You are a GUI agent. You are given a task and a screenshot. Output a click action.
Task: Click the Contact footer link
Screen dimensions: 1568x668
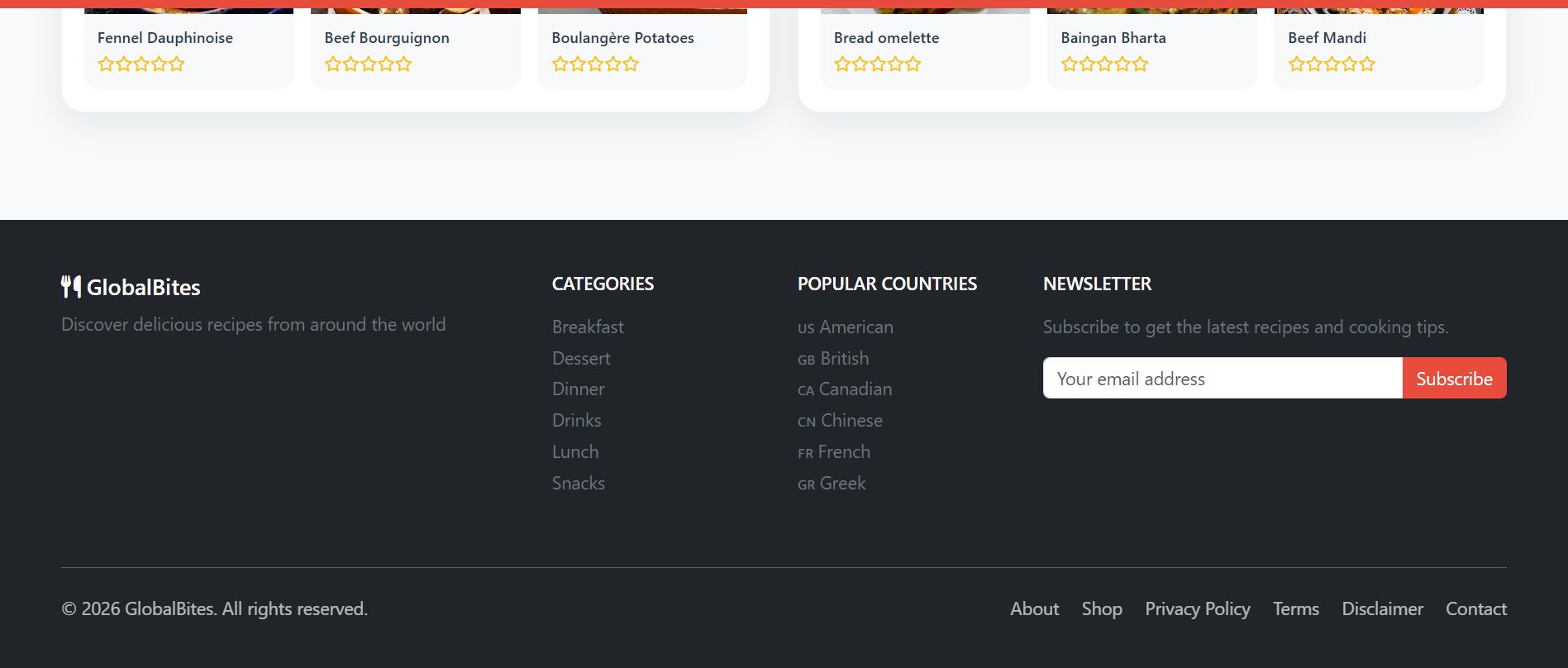1475,609
